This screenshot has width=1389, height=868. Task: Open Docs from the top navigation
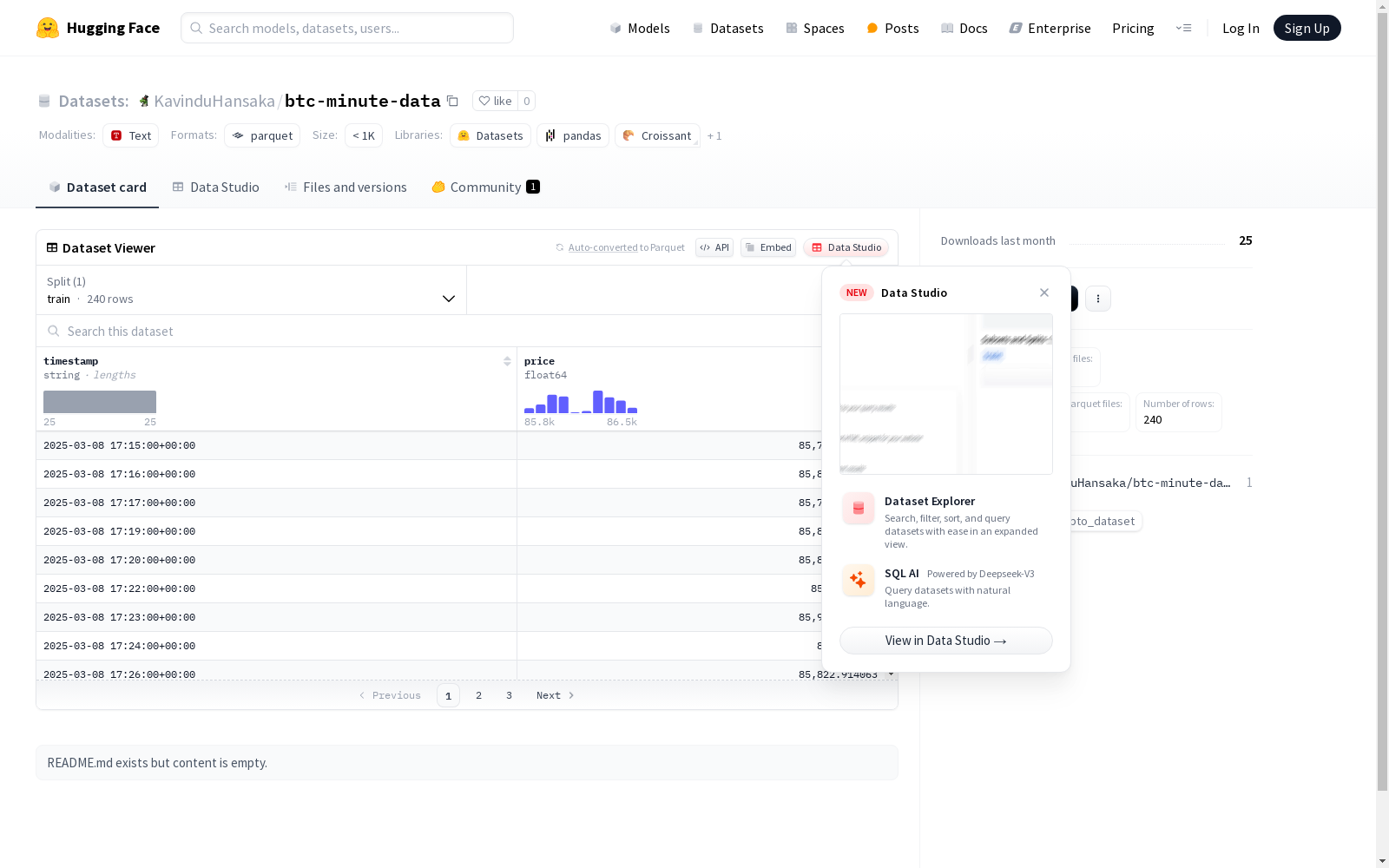964,28
